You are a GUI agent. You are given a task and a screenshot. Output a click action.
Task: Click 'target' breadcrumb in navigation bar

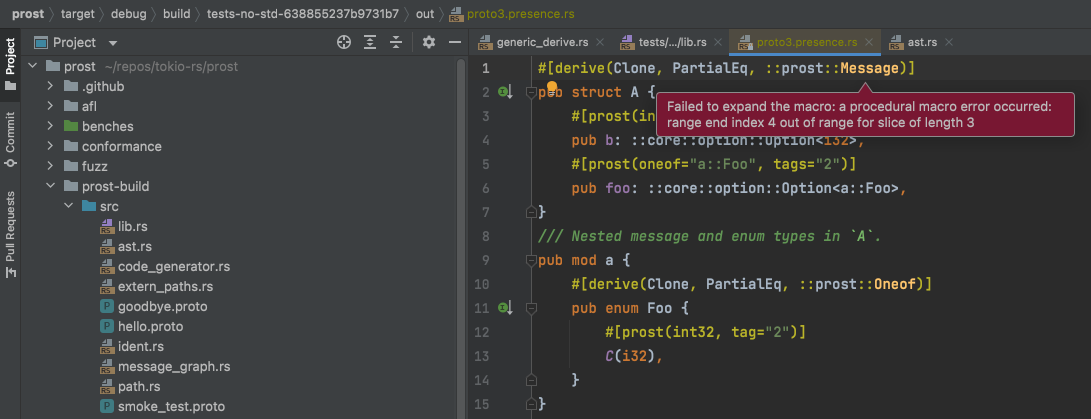tap(77, 14)
